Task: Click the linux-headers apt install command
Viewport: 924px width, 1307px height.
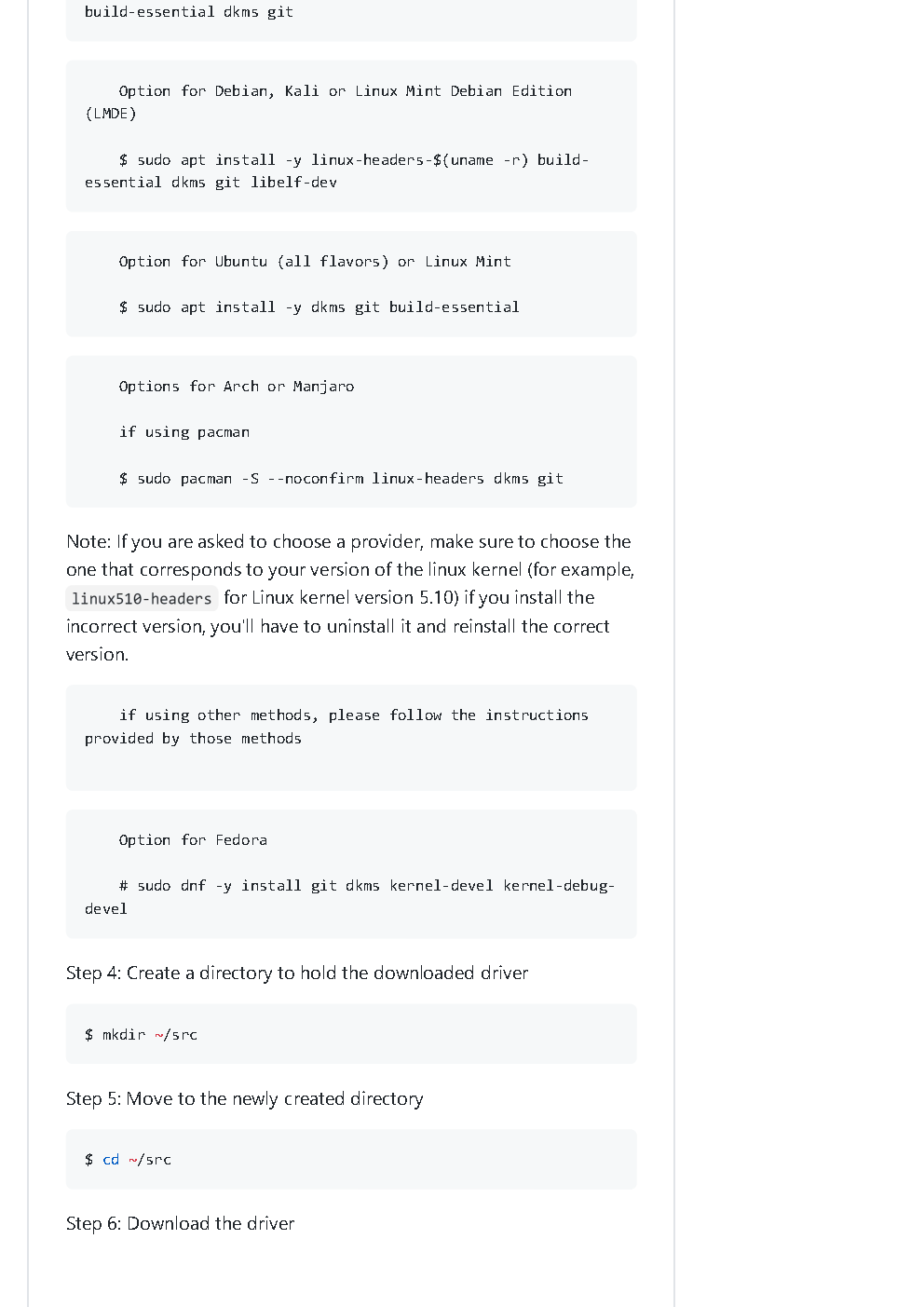Action: pyautogui.click(x=353, y=160)
